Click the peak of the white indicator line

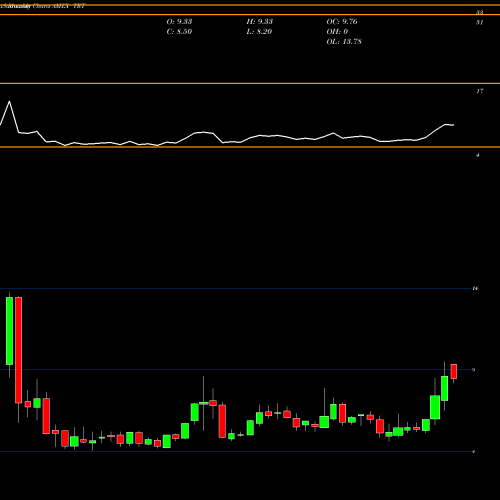click(x=9, y=101)
